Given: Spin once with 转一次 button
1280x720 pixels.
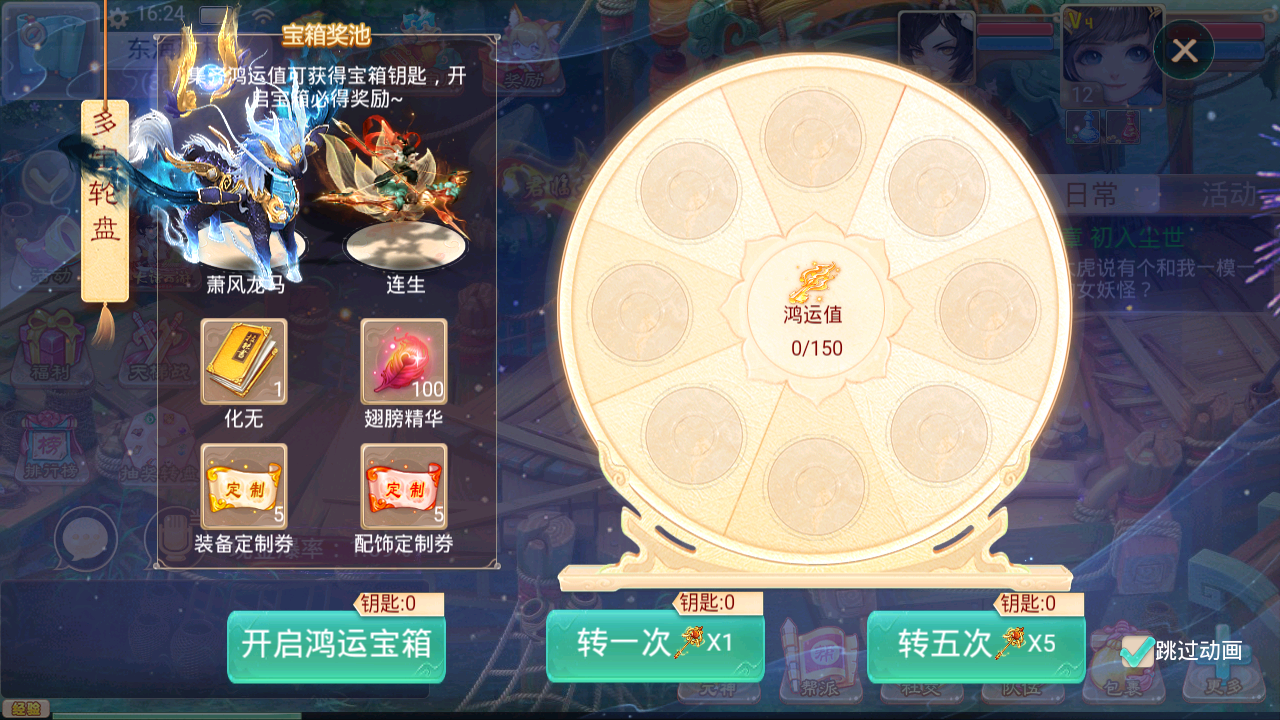Looking at the screenshot, I should click(655, 645).
